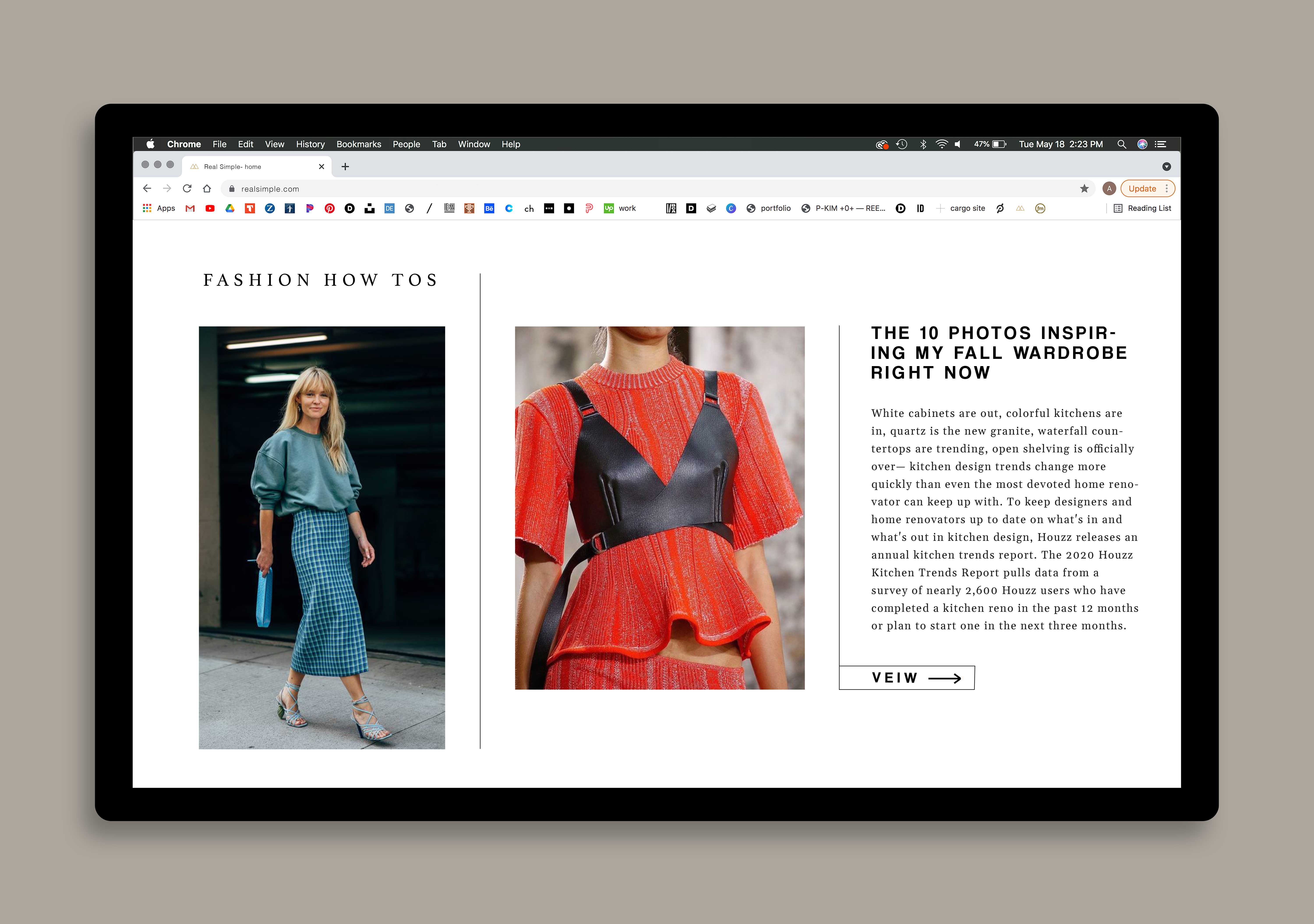Viewport: 1314px width, 924px height.
Task: Open the Chrome menu in menu bar
Action: point(184,144)
